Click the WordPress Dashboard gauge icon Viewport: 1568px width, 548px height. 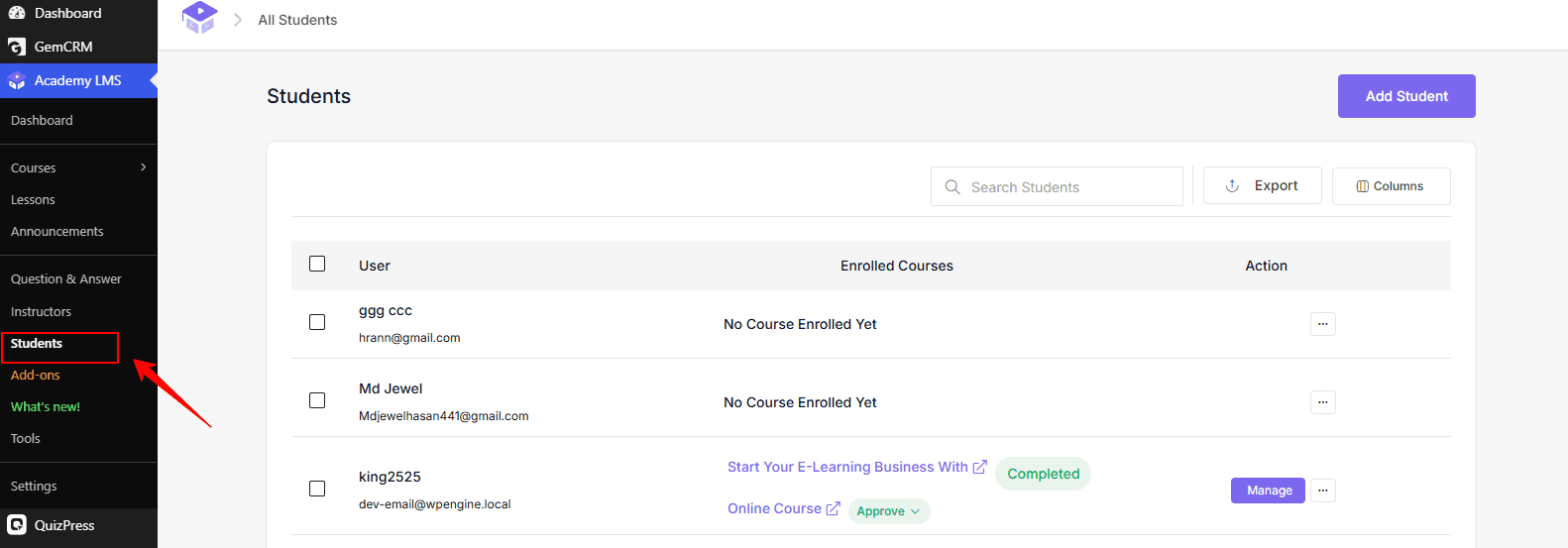point(17,13)
